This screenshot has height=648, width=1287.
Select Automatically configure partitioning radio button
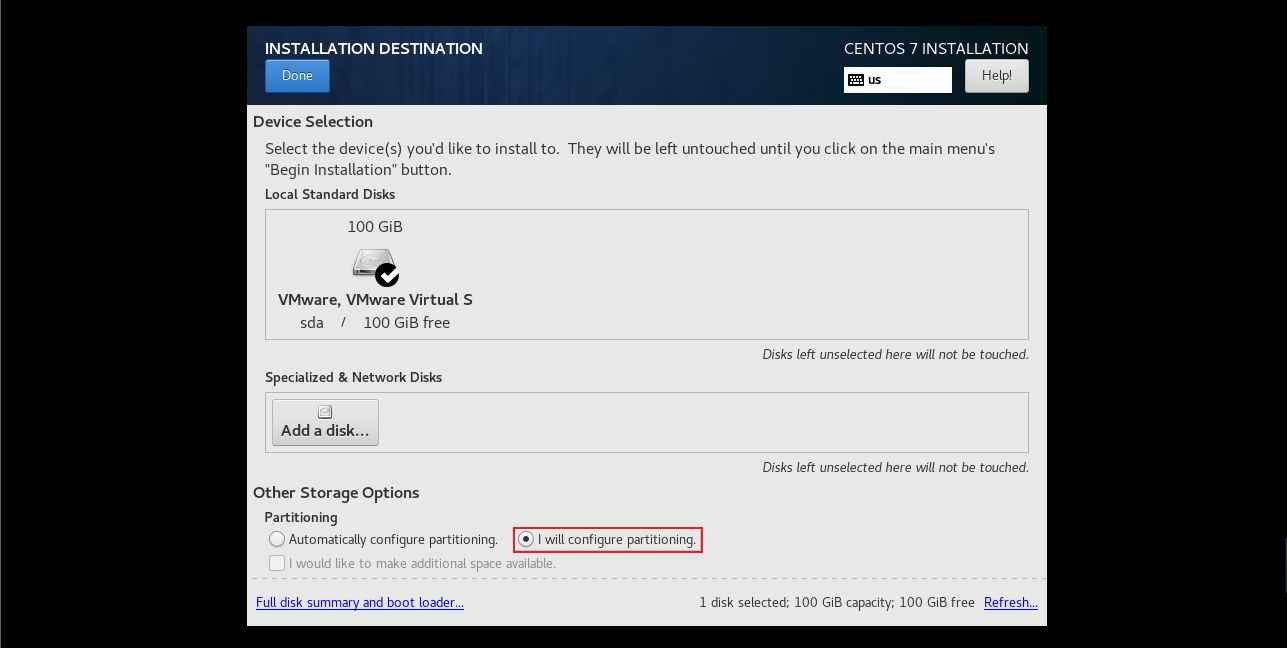pyautogui.click(x=277, y=539)
